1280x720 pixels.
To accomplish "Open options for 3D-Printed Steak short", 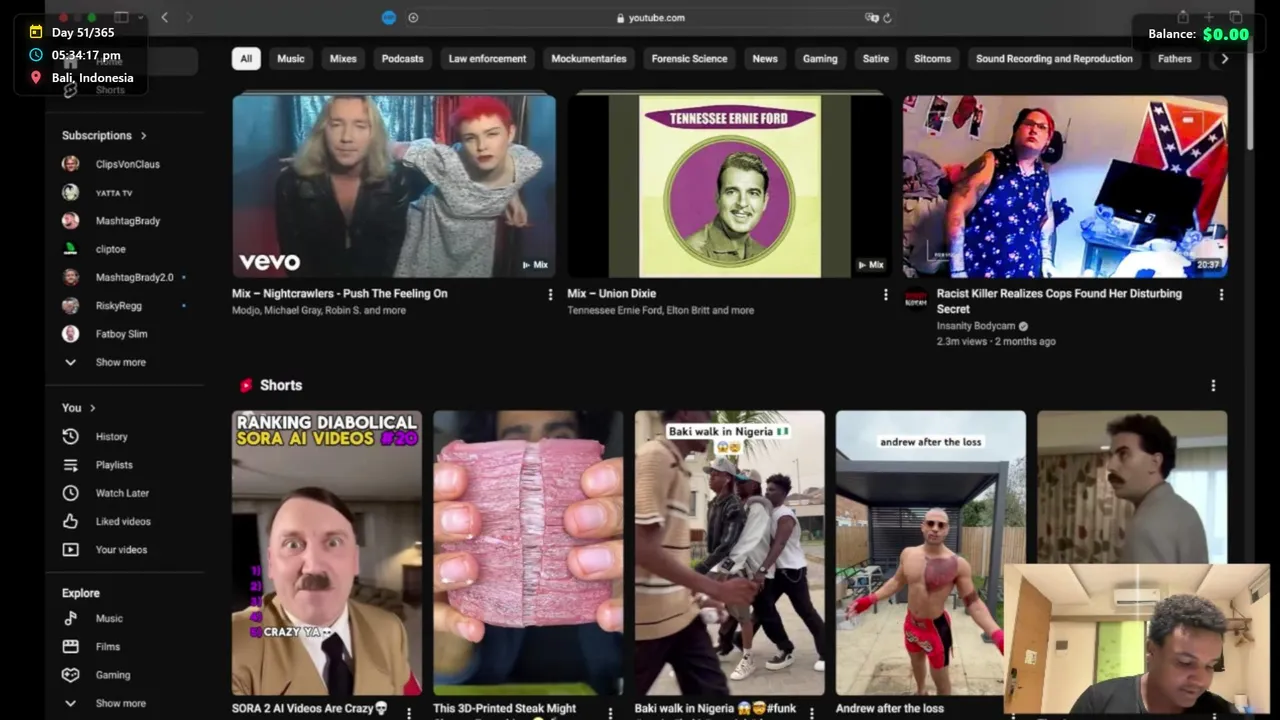I will pos(610,712).
